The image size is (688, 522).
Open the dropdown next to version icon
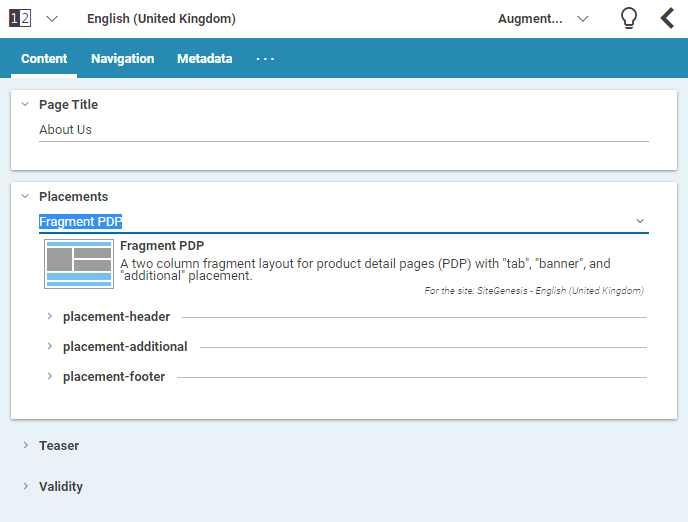coord(52,19)
